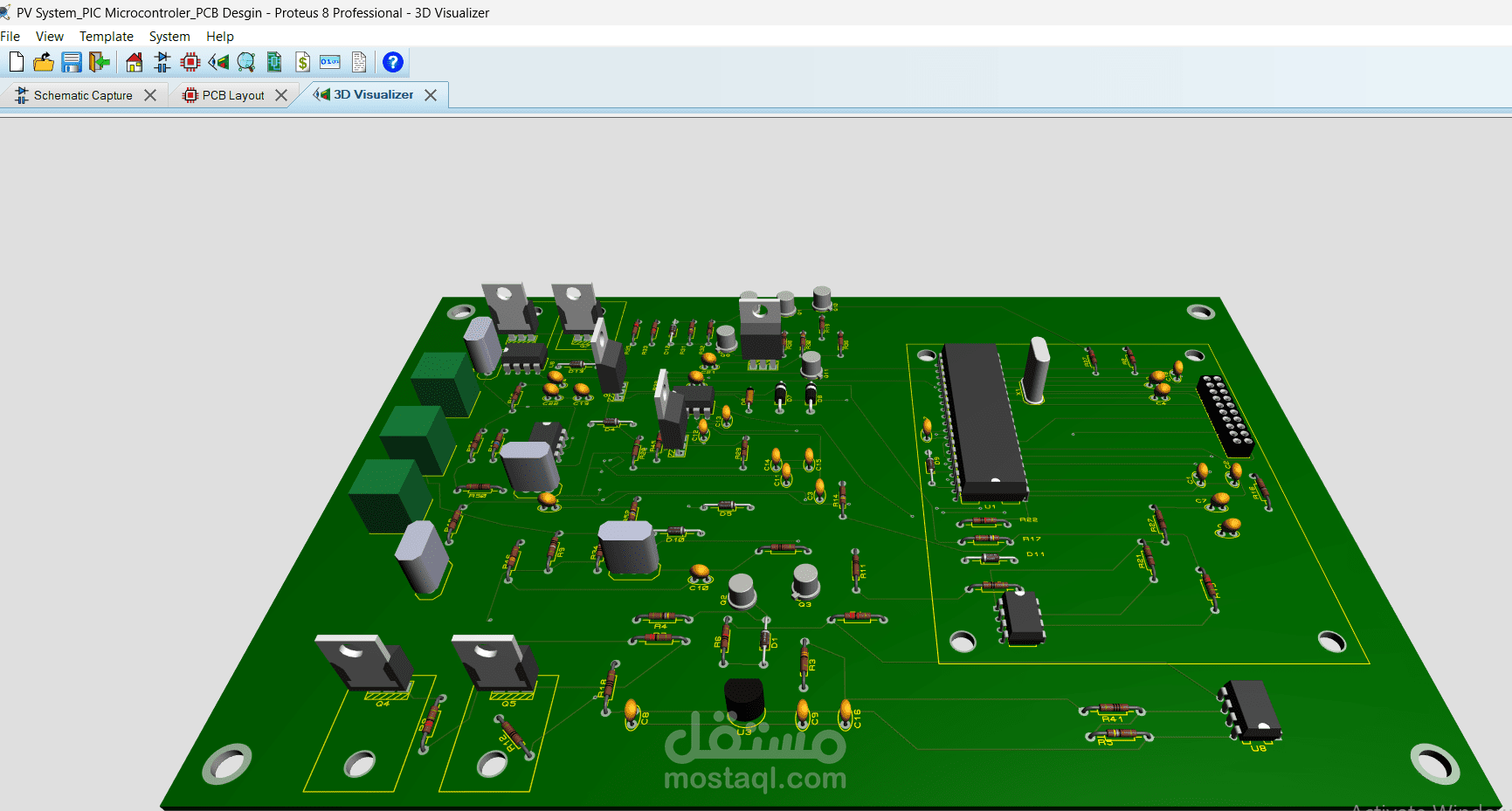Open the Design Explorer green board icon
The width and height of the screenshot is (1512, 811).
[274, 62]
